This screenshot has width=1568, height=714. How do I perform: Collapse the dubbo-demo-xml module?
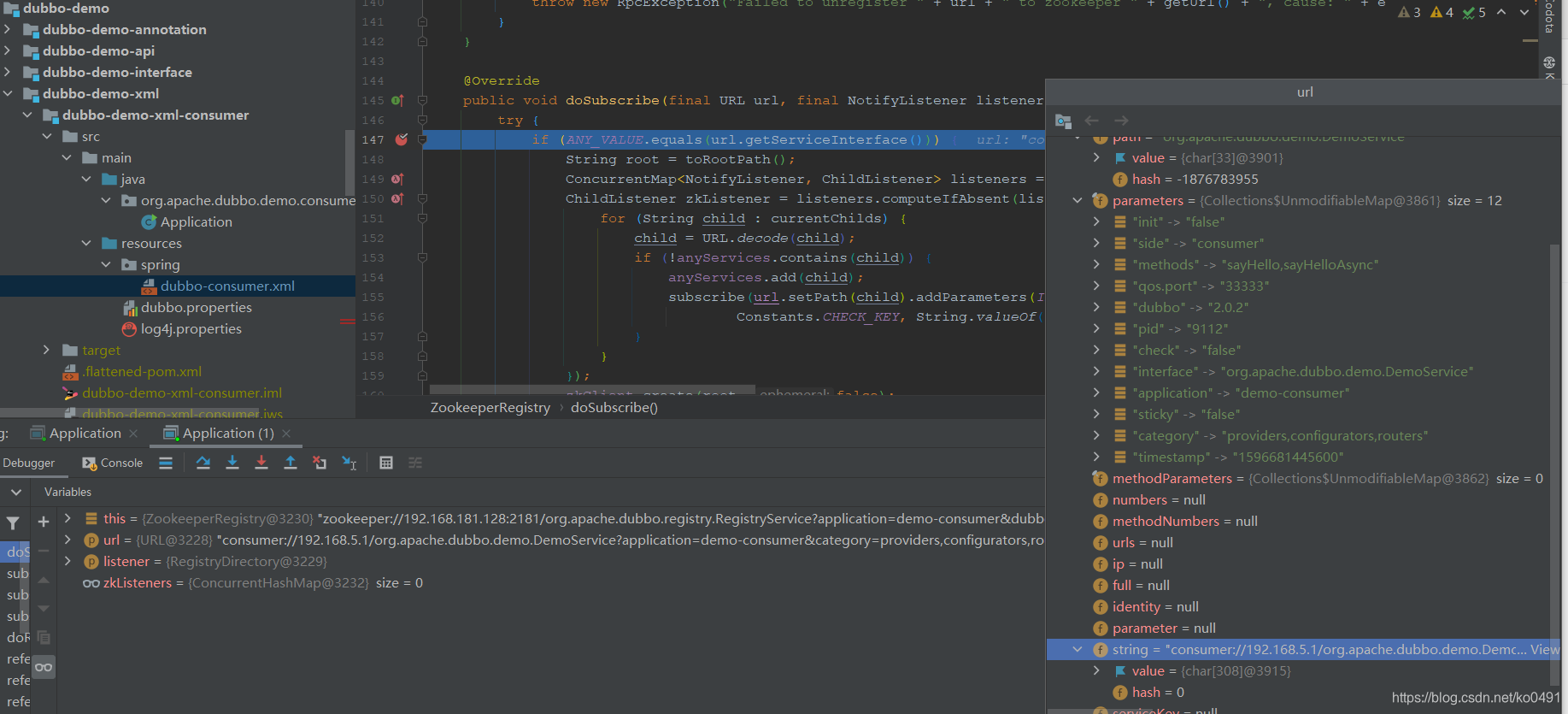(x=8, y=93)
